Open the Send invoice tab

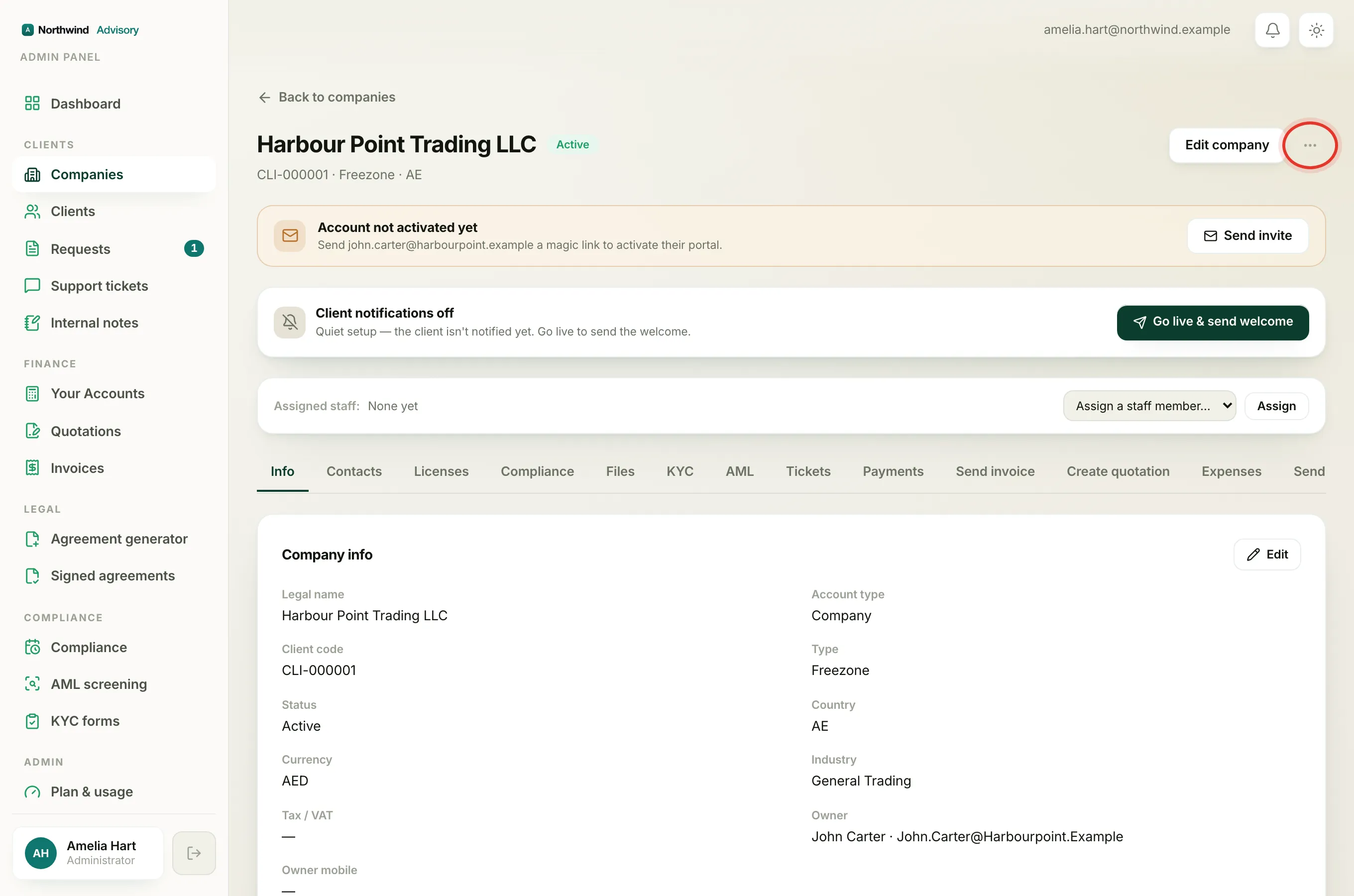click(x=995, y=471)
